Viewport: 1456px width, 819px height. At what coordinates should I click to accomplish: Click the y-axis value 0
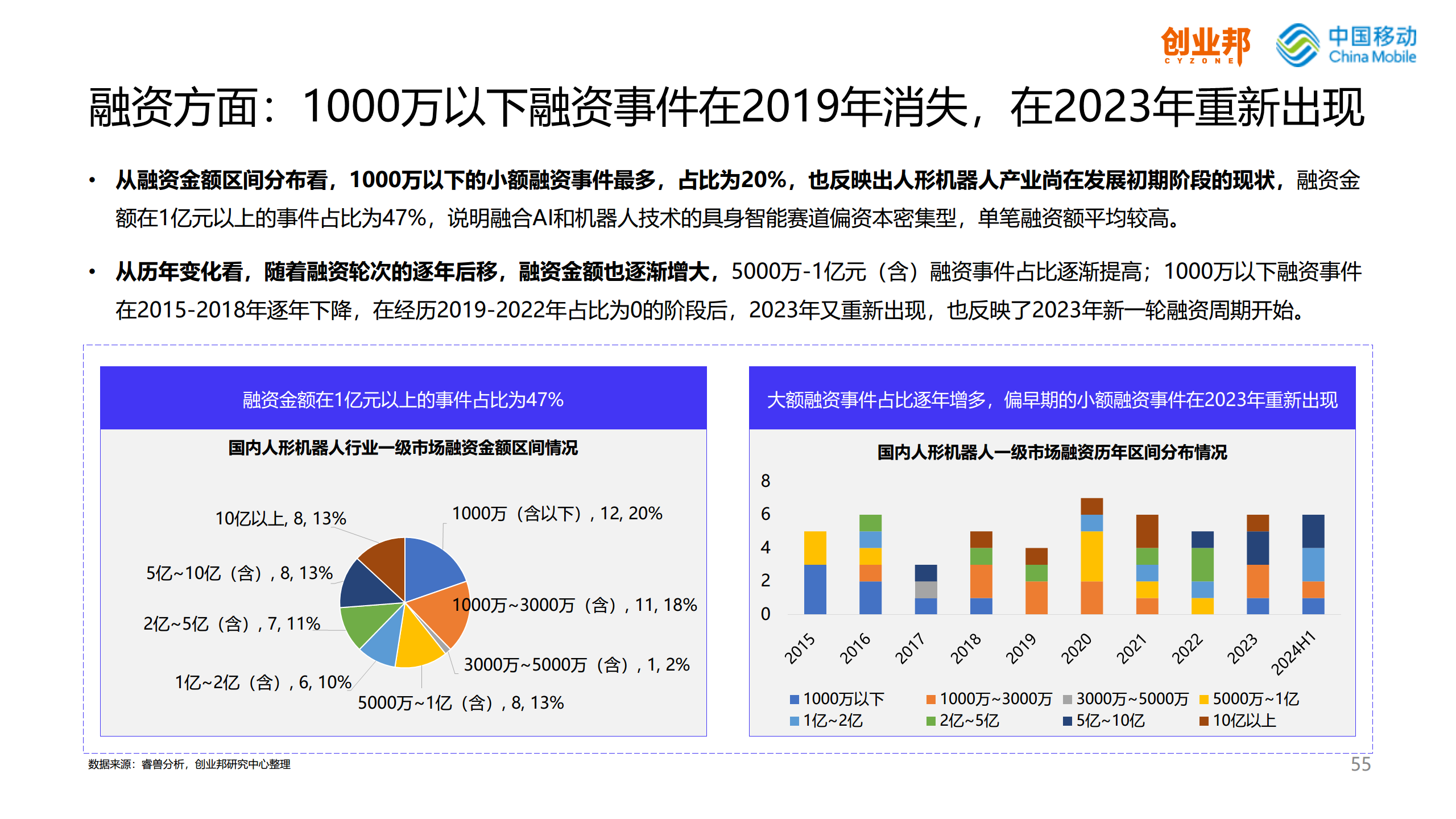point(766,614)
